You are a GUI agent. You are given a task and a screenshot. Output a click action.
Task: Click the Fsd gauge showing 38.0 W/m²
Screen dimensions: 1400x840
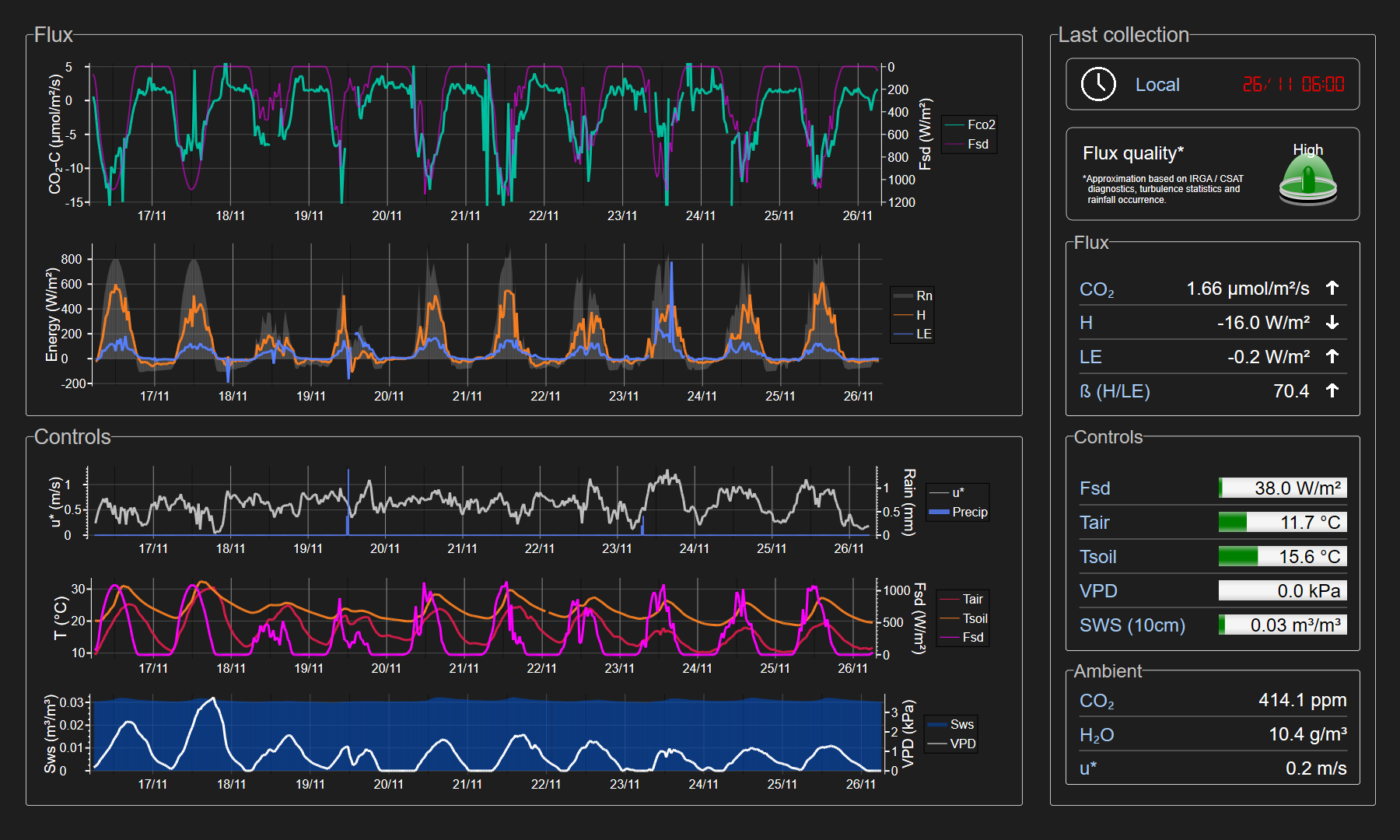coord(1283,488)
